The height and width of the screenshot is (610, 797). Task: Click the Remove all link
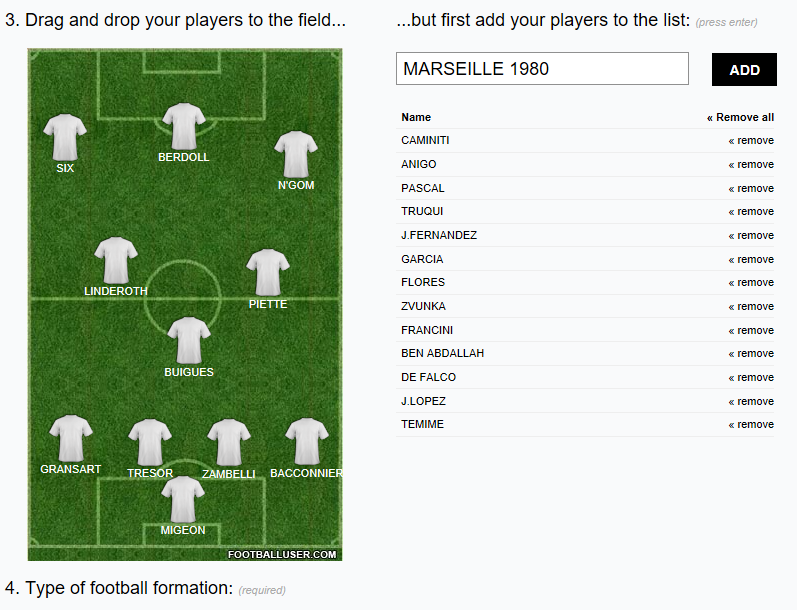point(740,117)
